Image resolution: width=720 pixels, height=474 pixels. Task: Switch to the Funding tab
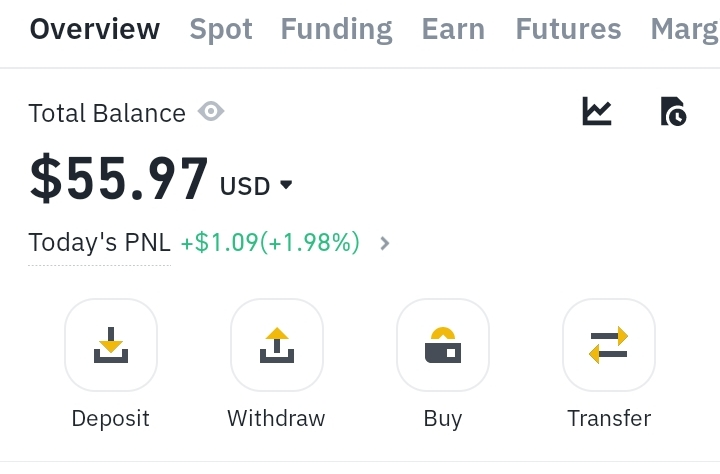[x=336, y=30]
